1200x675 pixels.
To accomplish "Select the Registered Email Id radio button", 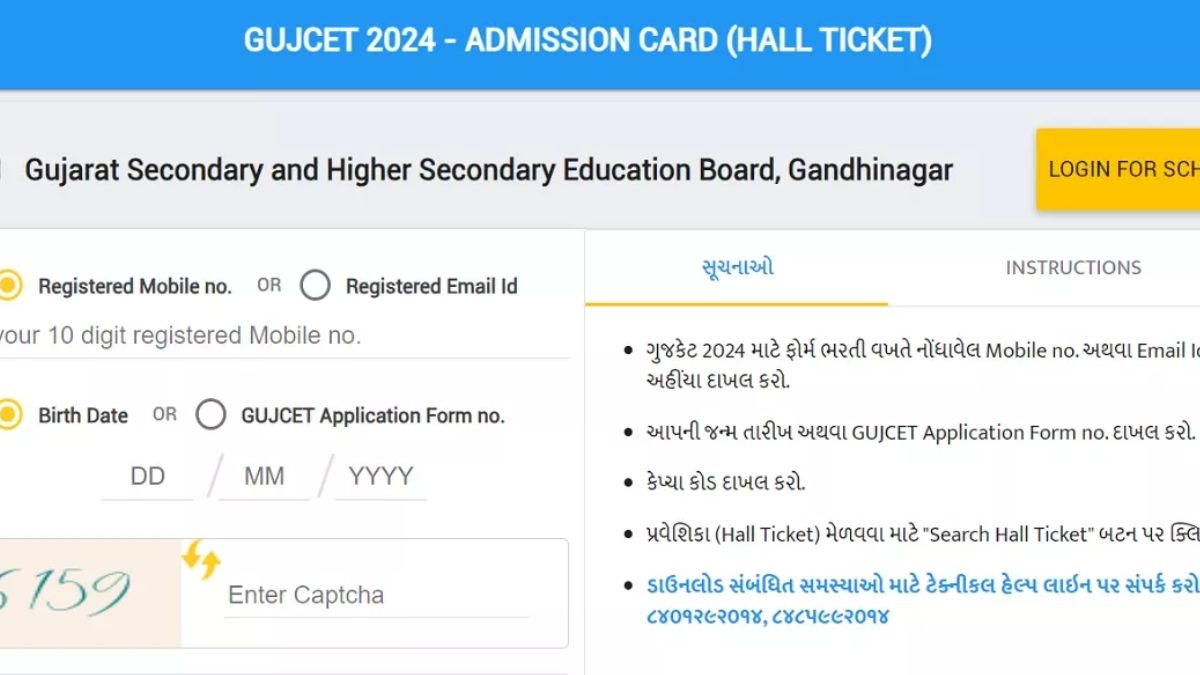I will pos(315,285).
